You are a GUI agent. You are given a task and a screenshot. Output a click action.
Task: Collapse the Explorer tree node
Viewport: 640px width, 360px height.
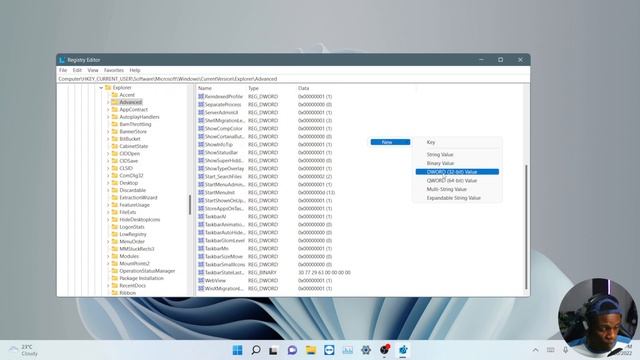tap(101, 88)
